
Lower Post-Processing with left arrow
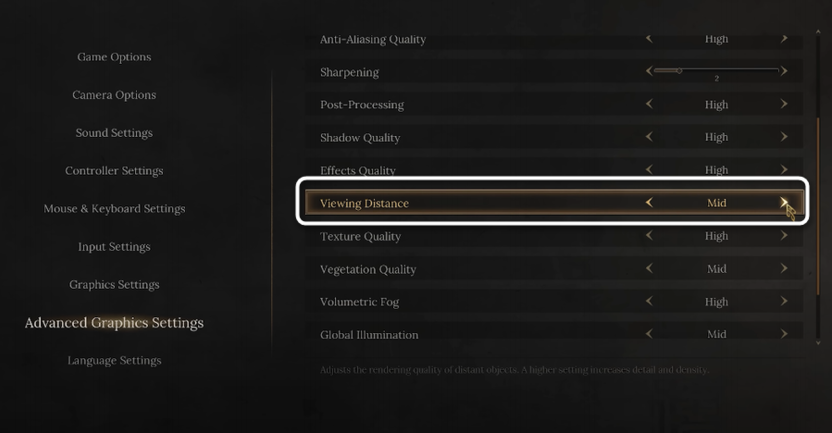(649, 104)
